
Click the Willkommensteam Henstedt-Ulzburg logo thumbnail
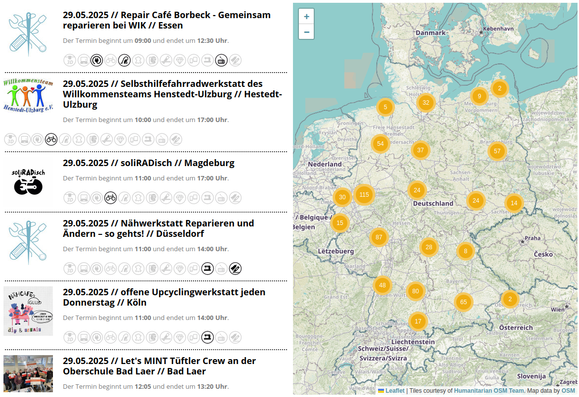pyautogui.click(x=28, y=95)
